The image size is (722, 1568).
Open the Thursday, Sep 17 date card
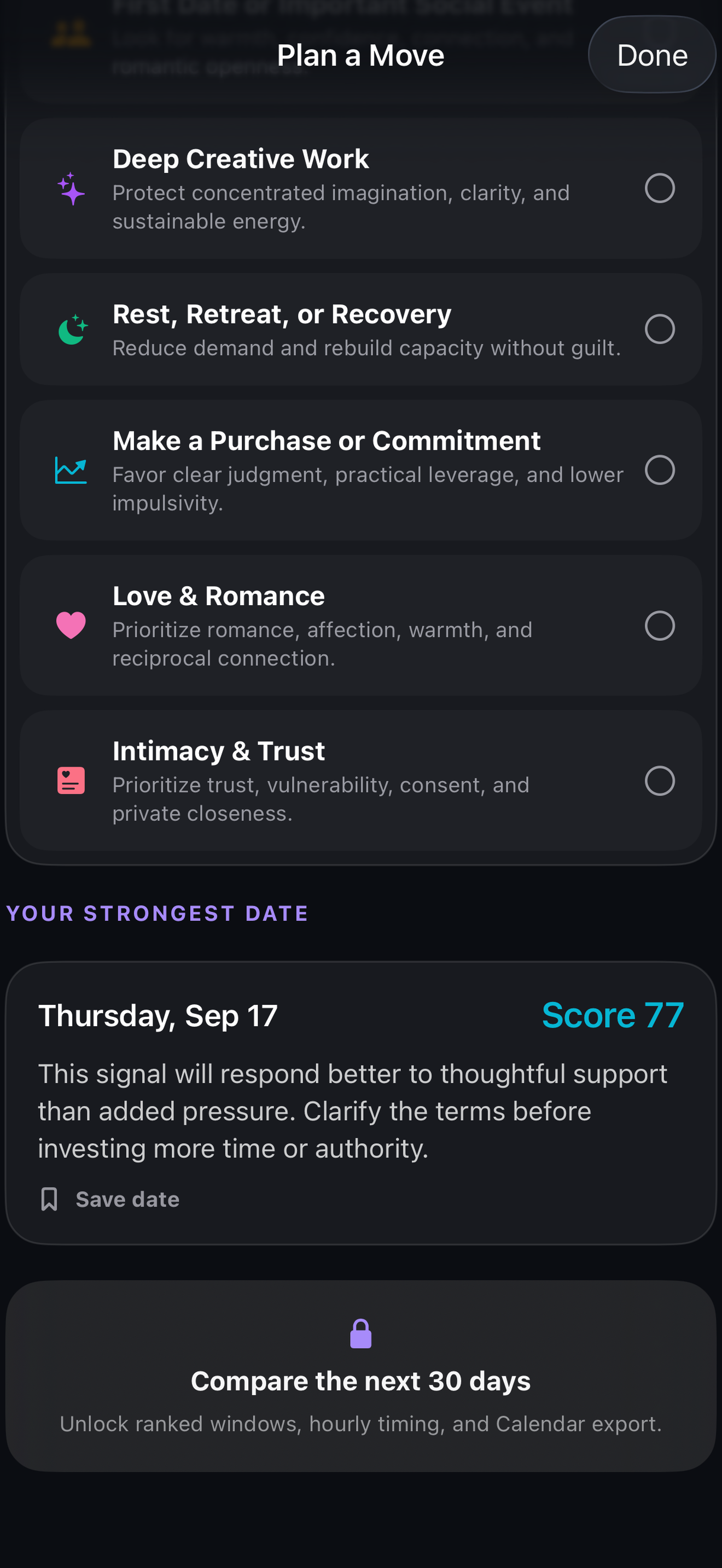361,1103
